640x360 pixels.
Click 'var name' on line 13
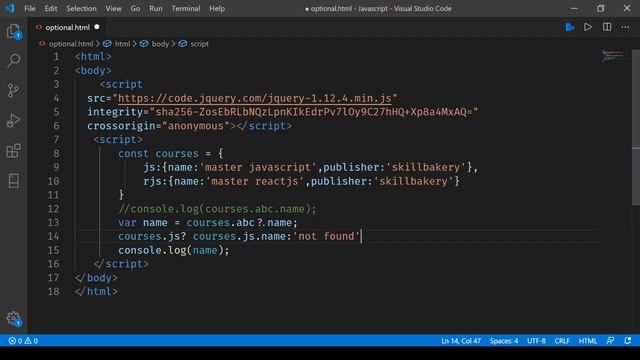(143, 222)
